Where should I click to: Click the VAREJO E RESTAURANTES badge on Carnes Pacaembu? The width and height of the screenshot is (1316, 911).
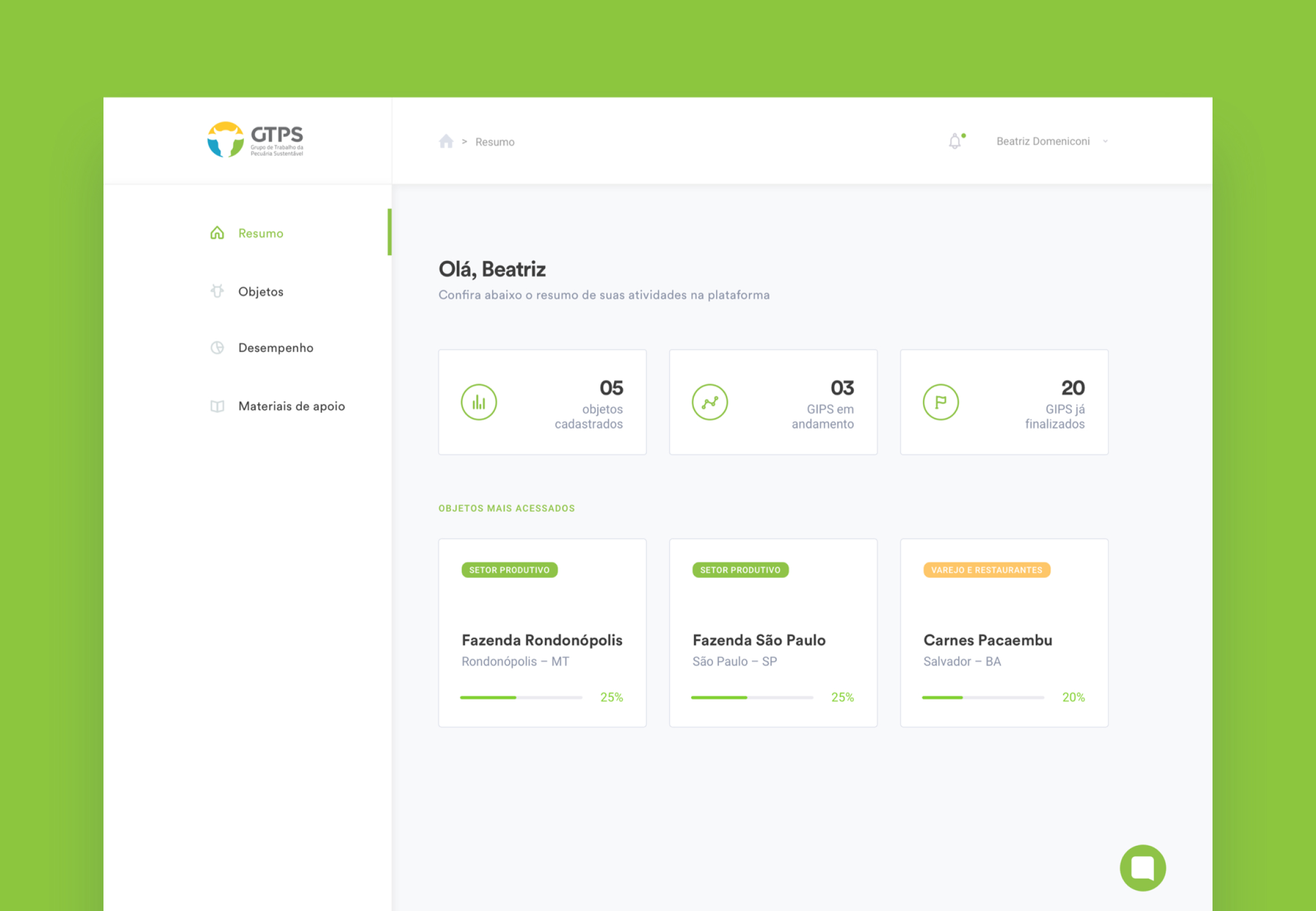point(986,569)
